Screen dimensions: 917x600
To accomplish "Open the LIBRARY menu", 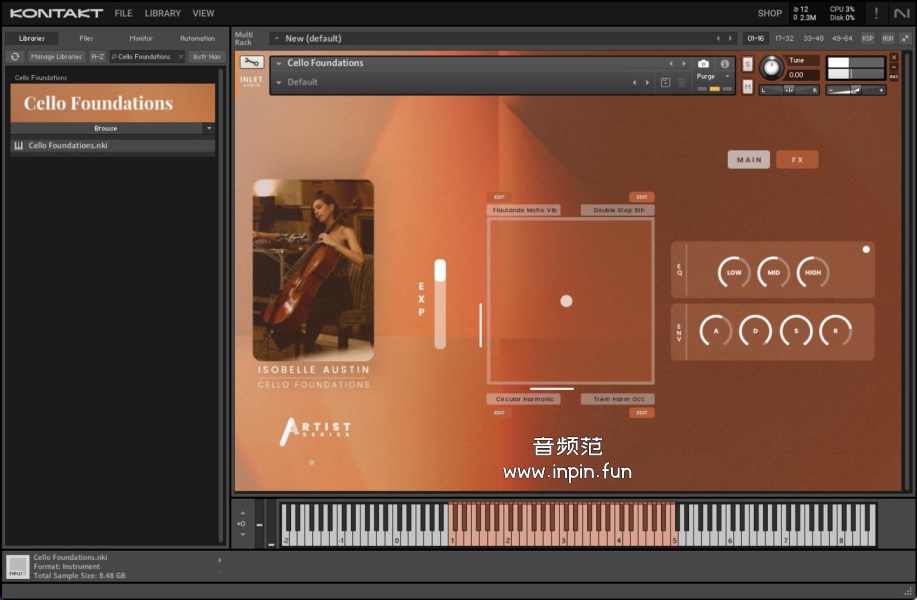I will pyautogui.click(x=163, y=13).
